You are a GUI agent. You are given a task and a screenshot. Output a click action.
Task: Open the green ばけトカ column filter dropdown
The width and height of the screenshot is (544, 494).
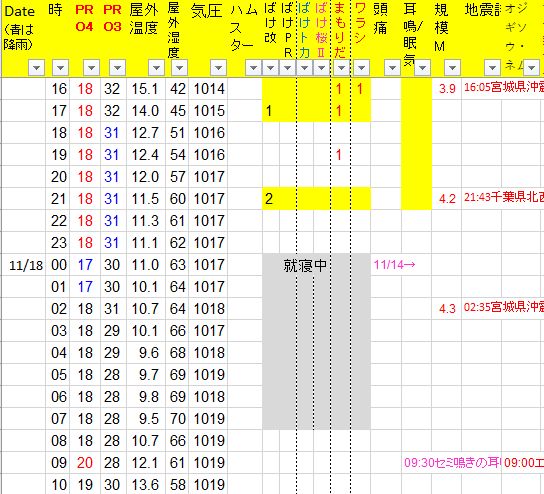pos(304,68)
